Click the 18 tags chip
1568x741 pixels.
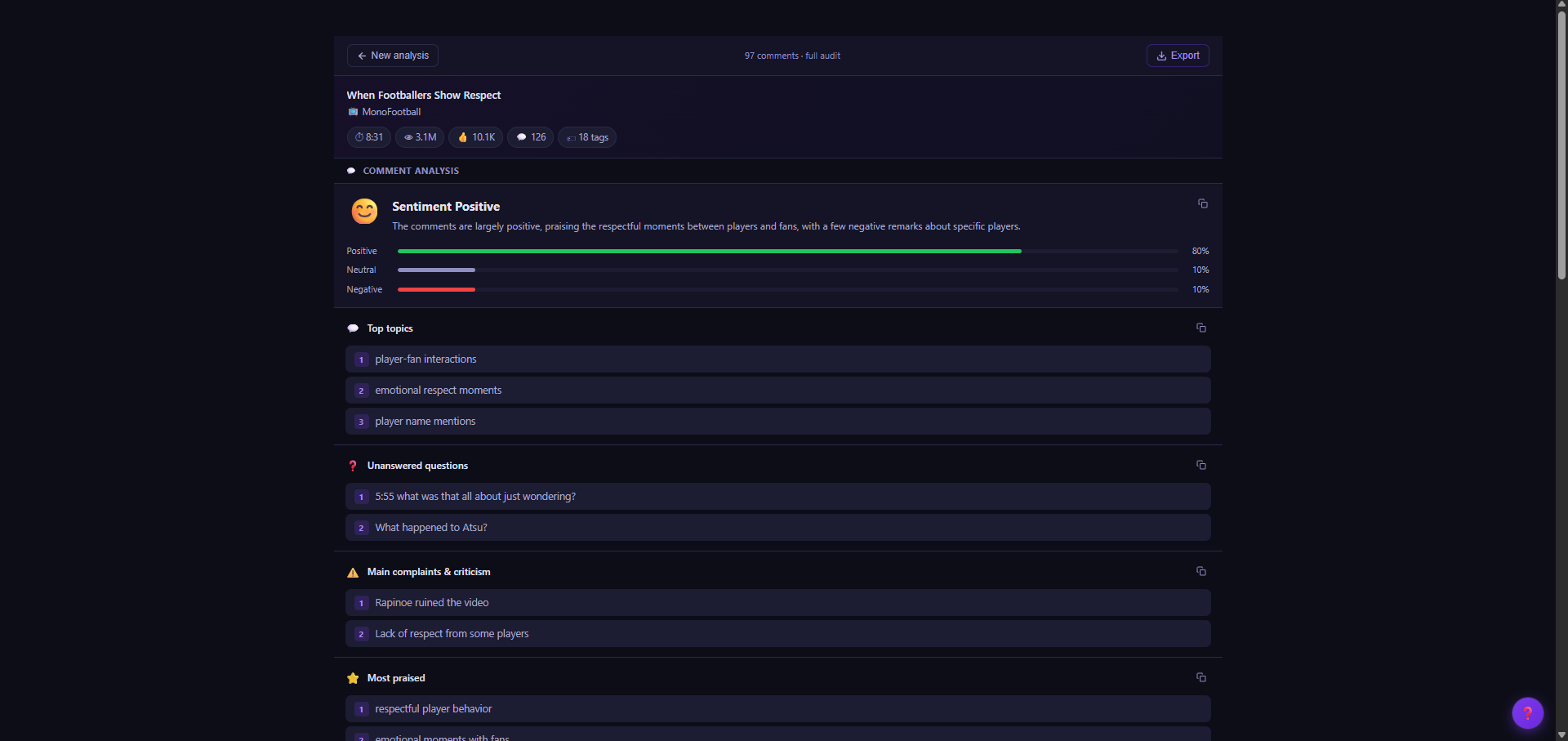[587, 137]
